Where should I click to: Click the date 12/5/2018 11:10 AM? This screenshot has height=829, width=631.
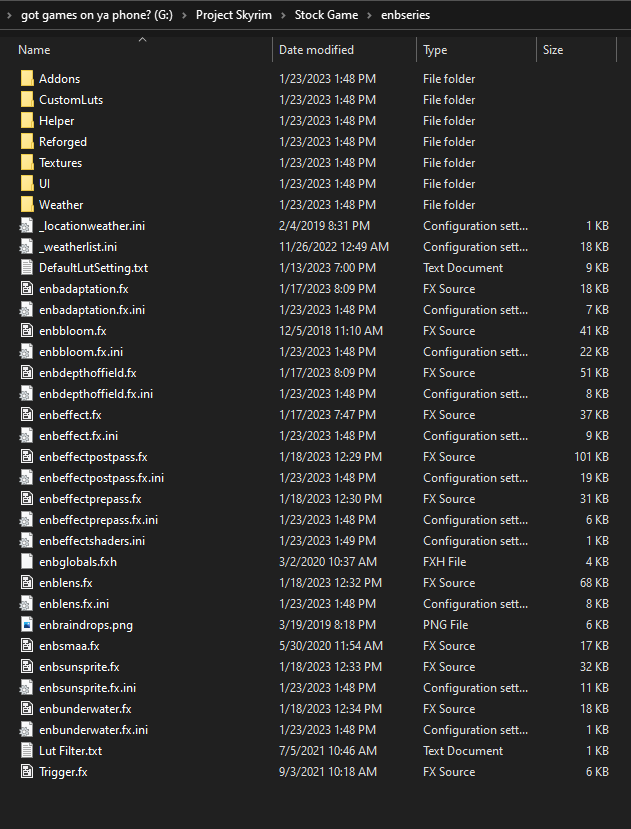(x=331, y=331)
